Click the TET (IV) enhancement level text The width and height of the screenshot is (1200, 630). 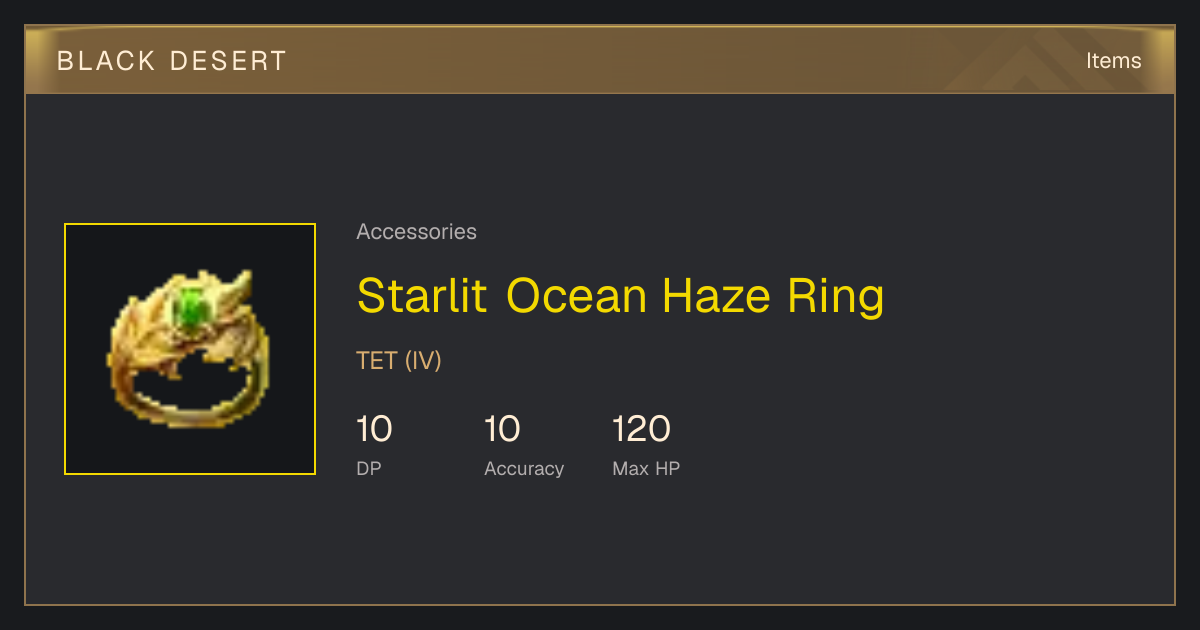pyautogui.click(x=398, y=361)
